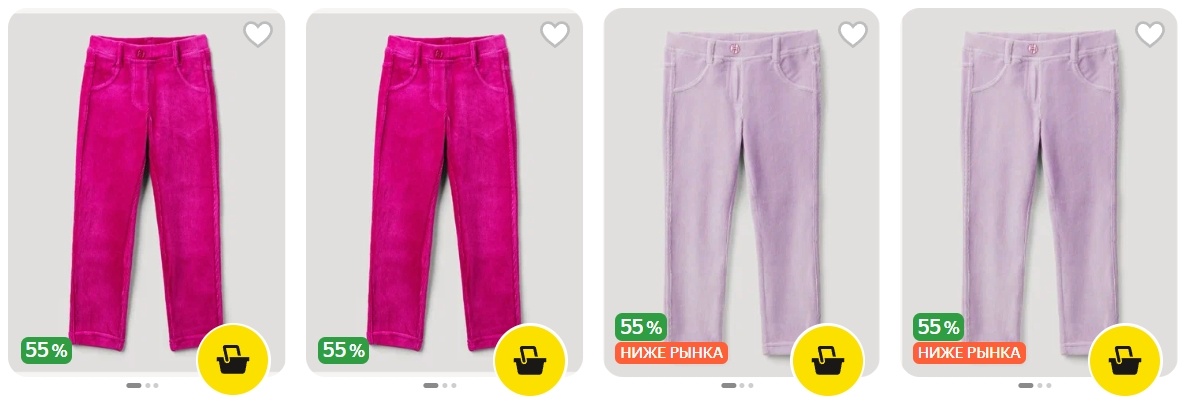Click 55% discount badge on first pink pants
Viewport: 1187px width, 405px height.
[47, 350]
